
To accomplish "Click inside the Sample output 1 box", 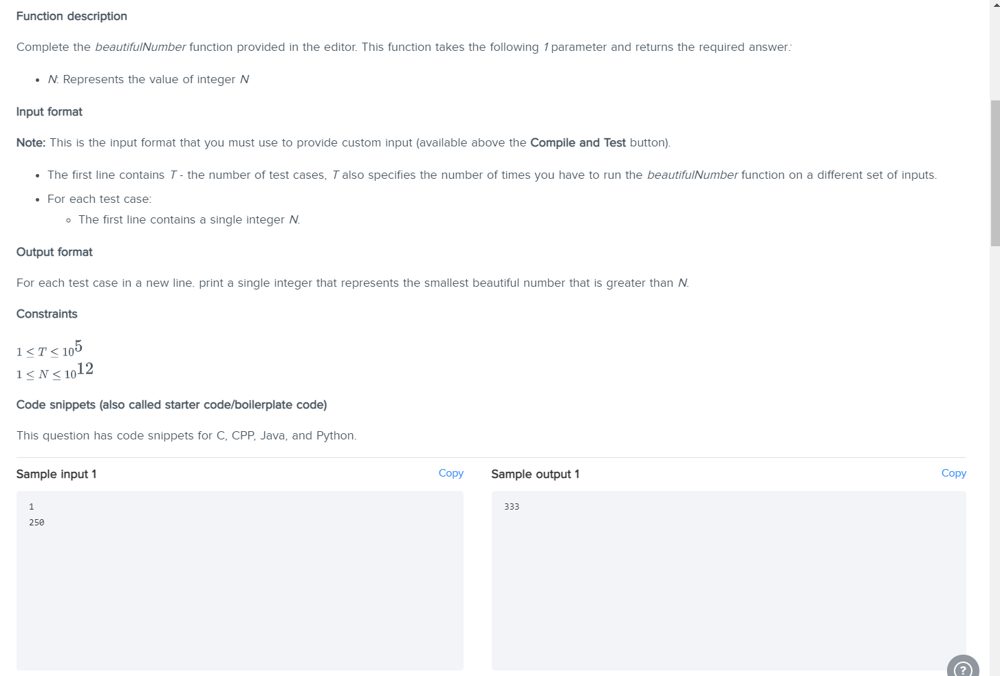I will coord(728,580).
